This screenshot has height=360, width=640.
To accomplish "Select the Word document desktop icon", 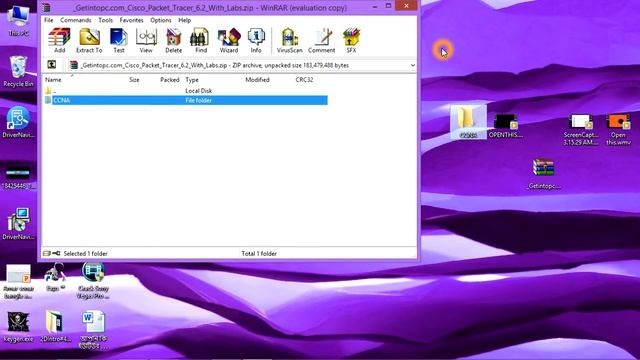I will 93,330.
